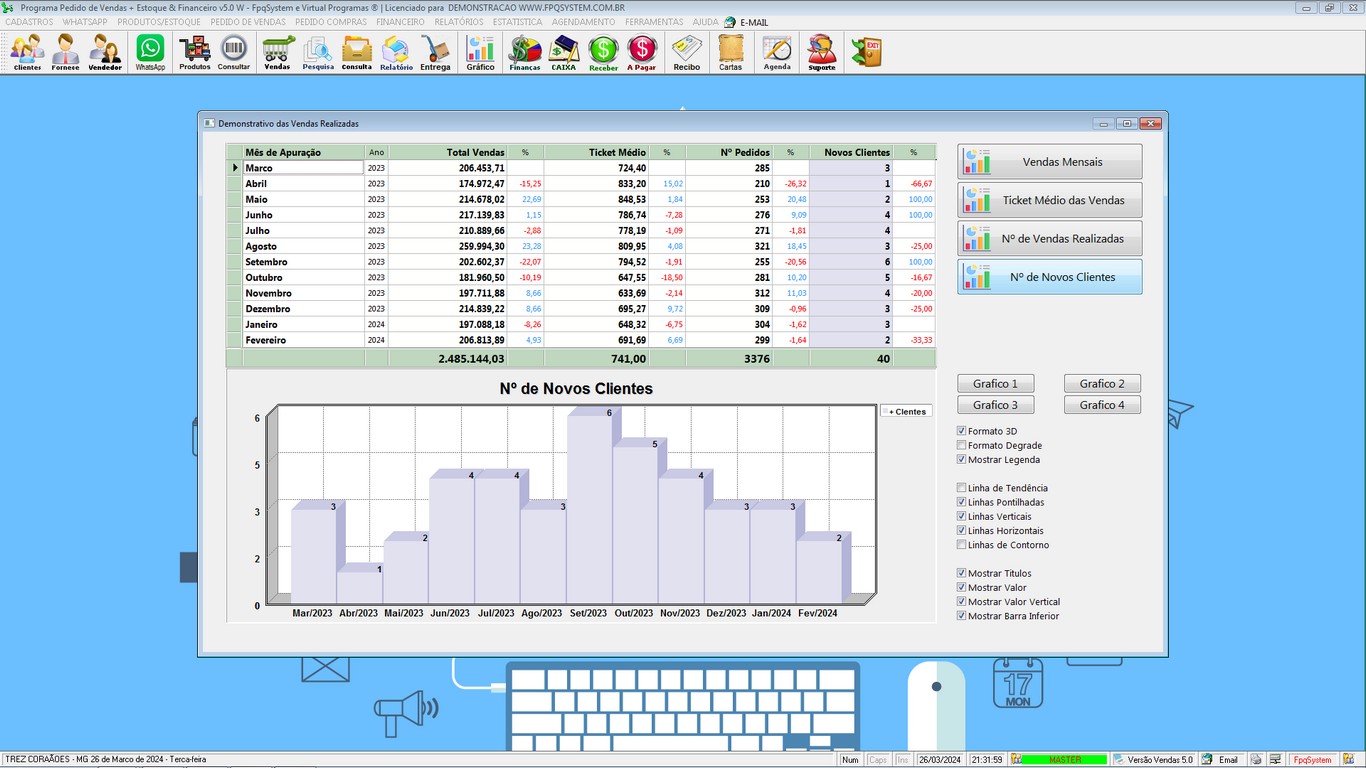Click the grand total 2.485.144,03 cell
Viewport: 1366px width, 768px height.
tap(448, 358)
